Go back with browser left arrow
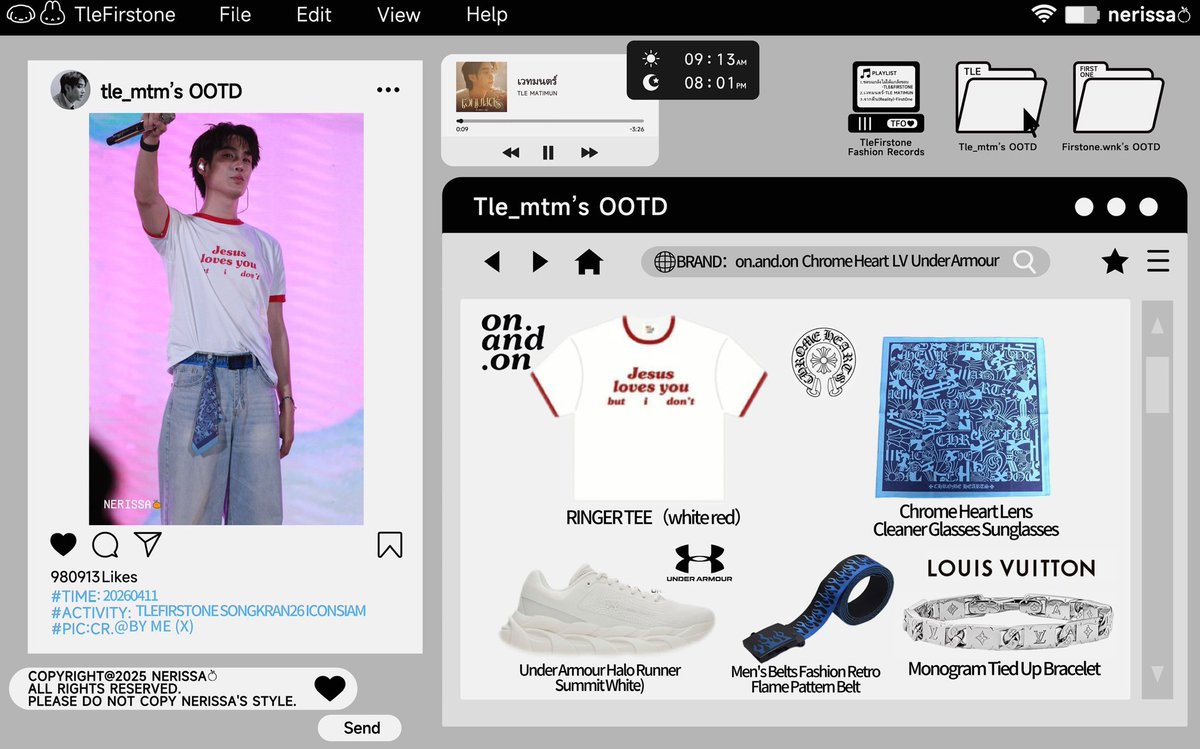This screenshot has height=749, width=1200. [x=492, y=262]
